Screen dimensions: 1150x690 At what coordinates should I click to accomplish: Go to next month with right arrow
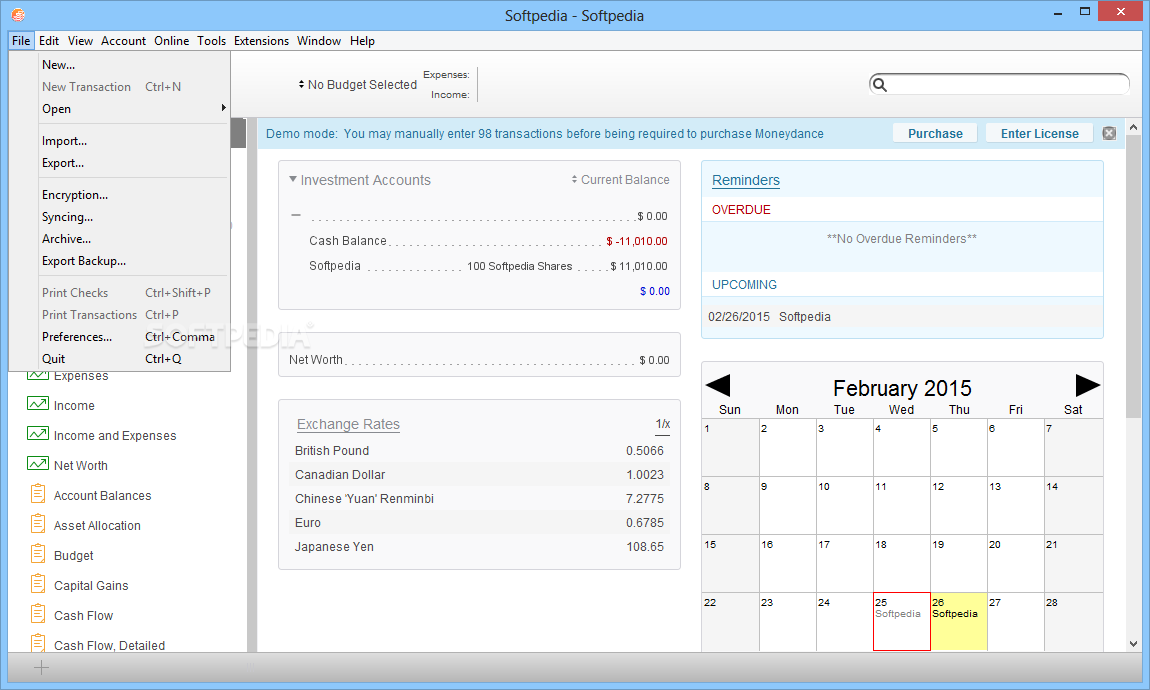(1087, 386)
